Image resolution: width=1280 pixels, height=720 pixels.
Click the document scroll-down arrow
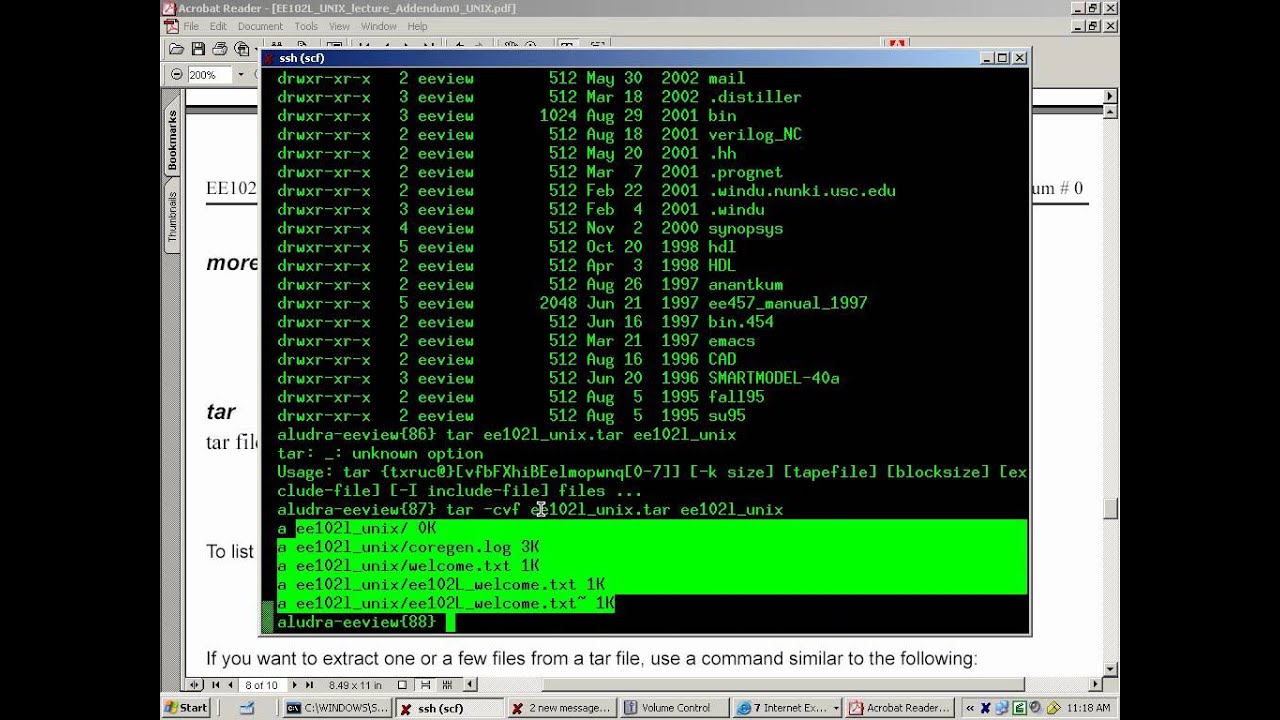coord(1110,669)
